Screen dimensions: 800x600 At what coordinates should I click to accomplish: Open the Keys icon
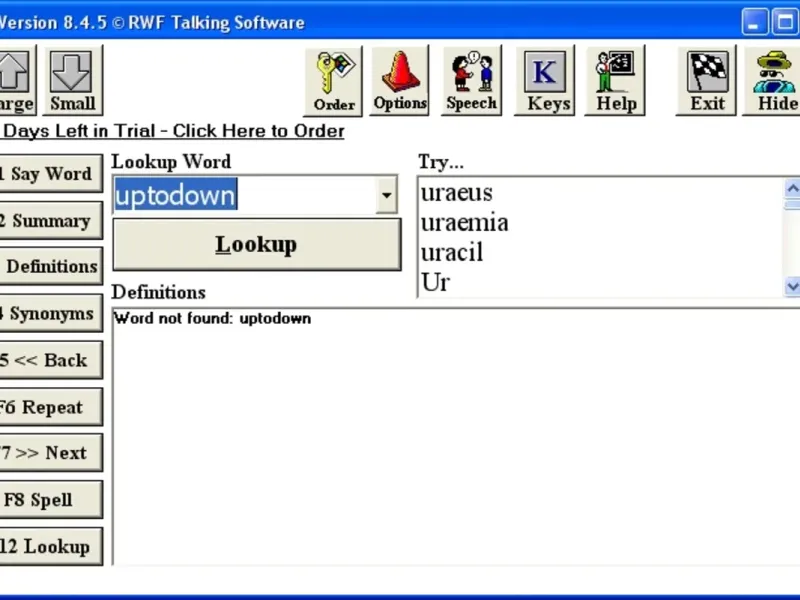545,81
